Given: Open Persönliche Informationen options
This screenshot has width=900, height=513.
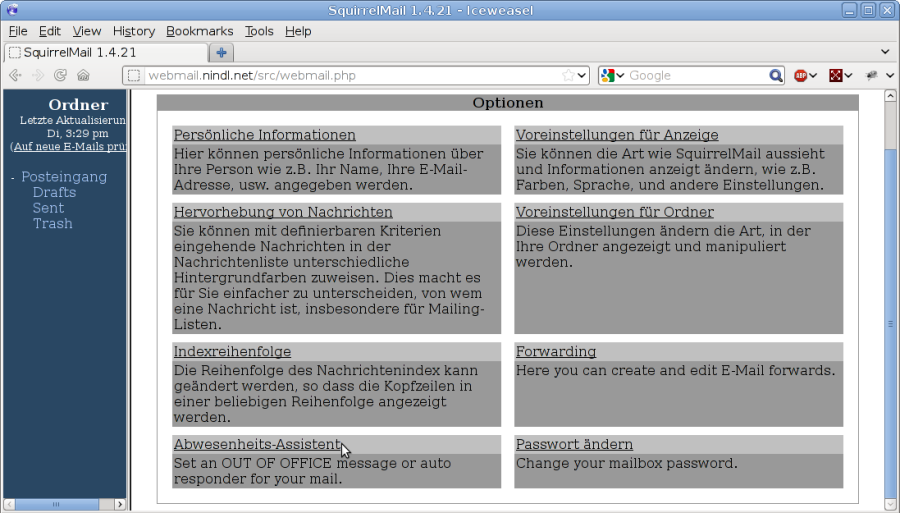Looking at the screenshot, I should tap(265, 135).
